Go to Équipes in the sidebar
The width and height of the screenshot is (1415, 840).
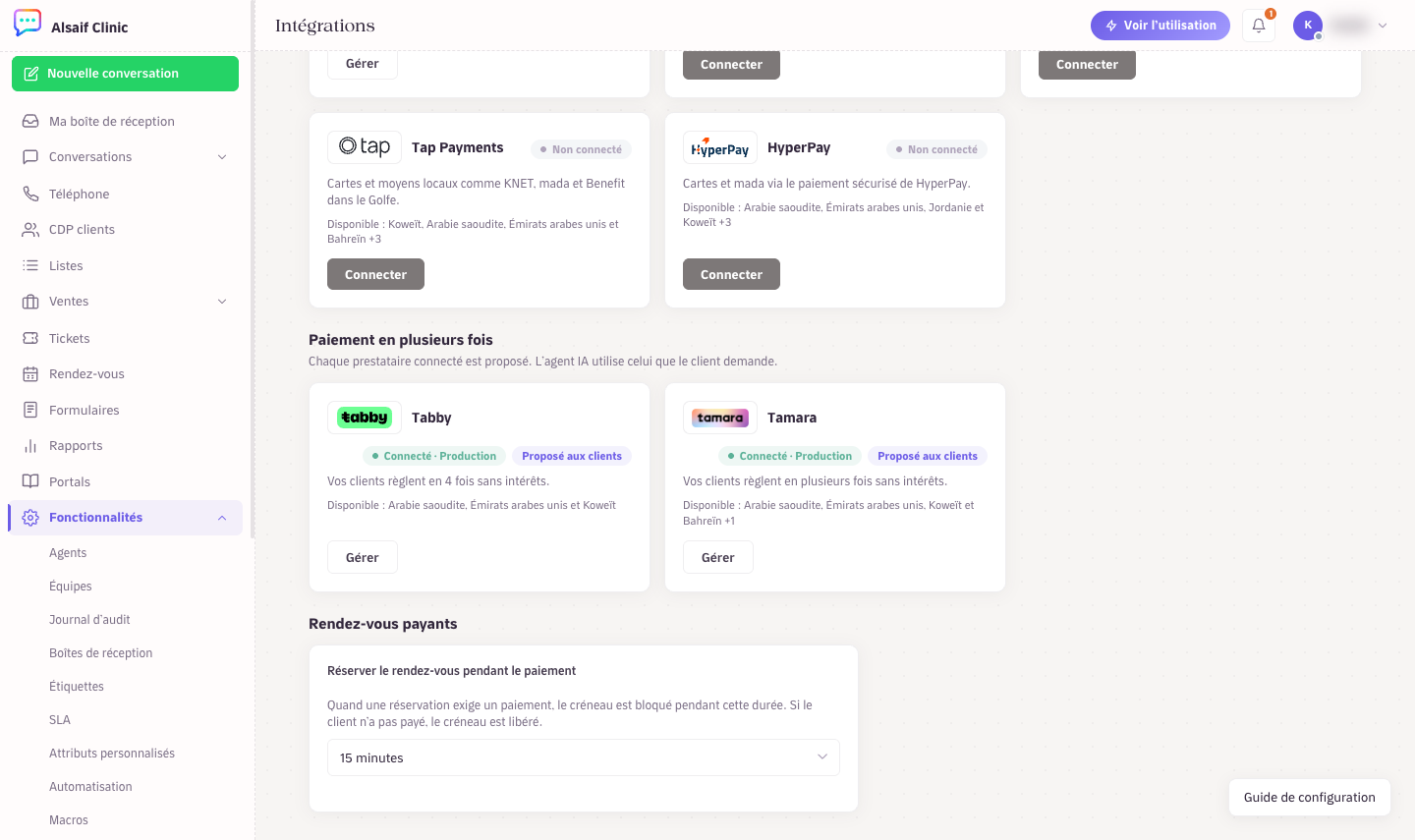(71, 587)
